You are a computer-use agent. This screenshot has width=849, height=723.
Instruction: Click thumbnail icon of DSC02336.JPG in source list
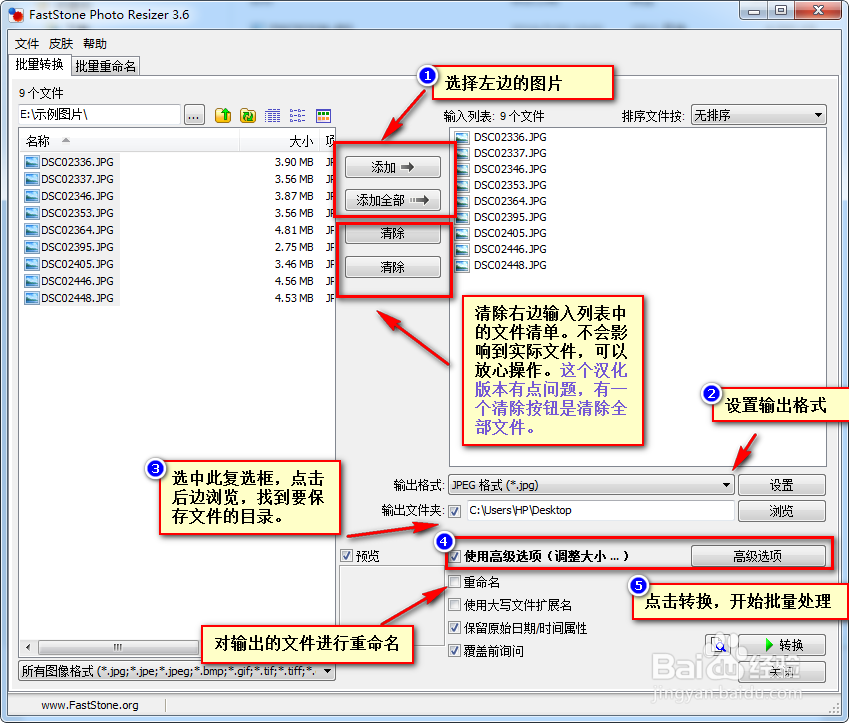32,162
